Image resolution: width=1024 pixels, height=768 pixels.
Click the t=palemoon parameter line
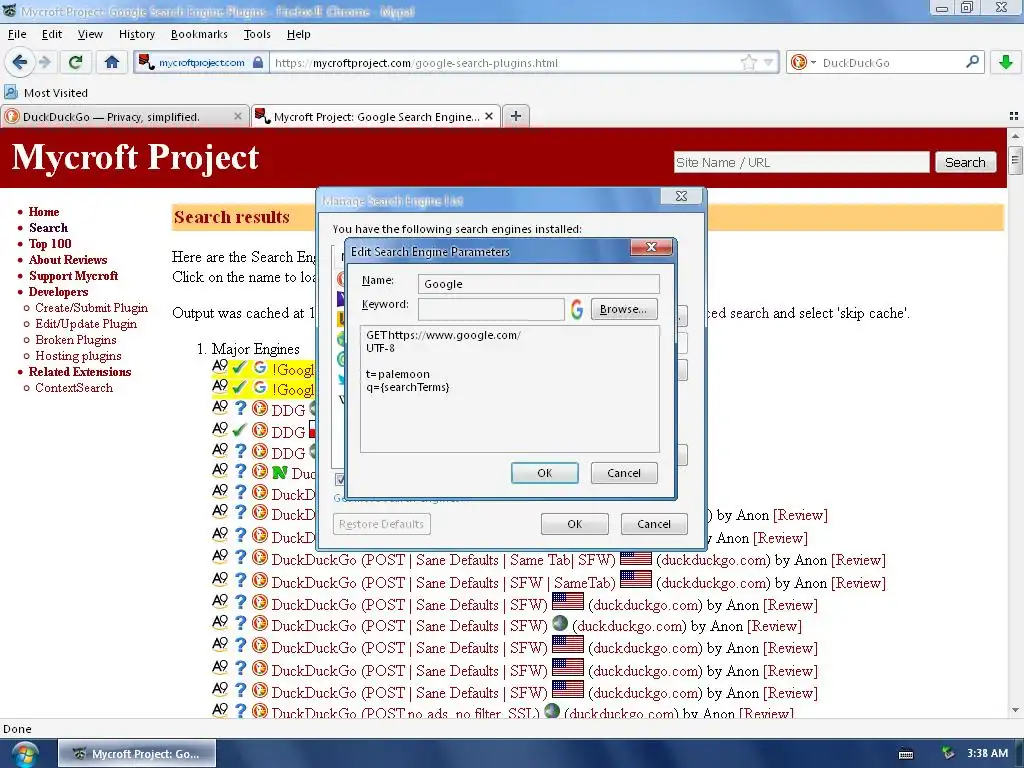398,374
